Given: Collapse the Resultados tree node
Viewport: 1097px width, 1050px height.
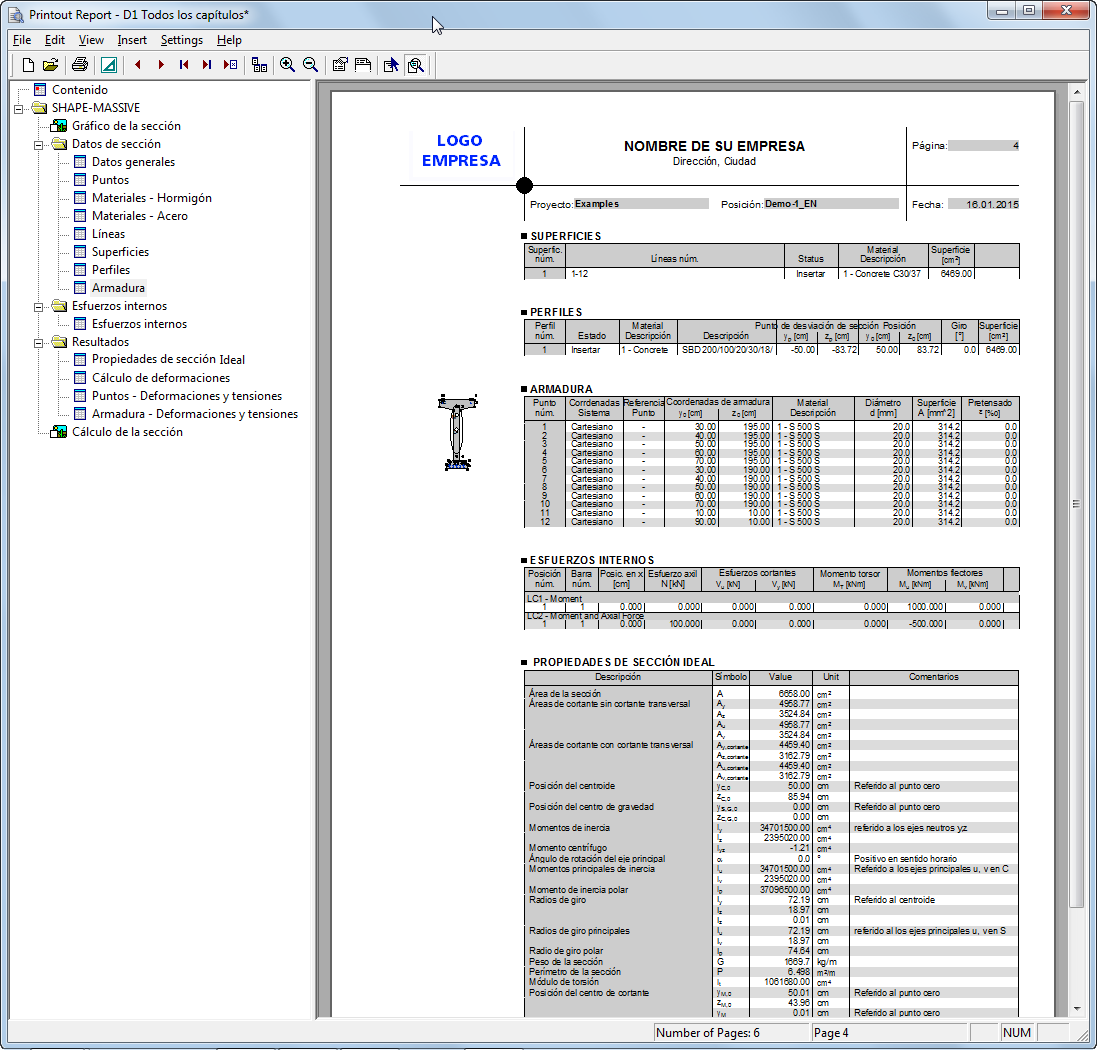Looking at the screenshot, I should (38, 343).
